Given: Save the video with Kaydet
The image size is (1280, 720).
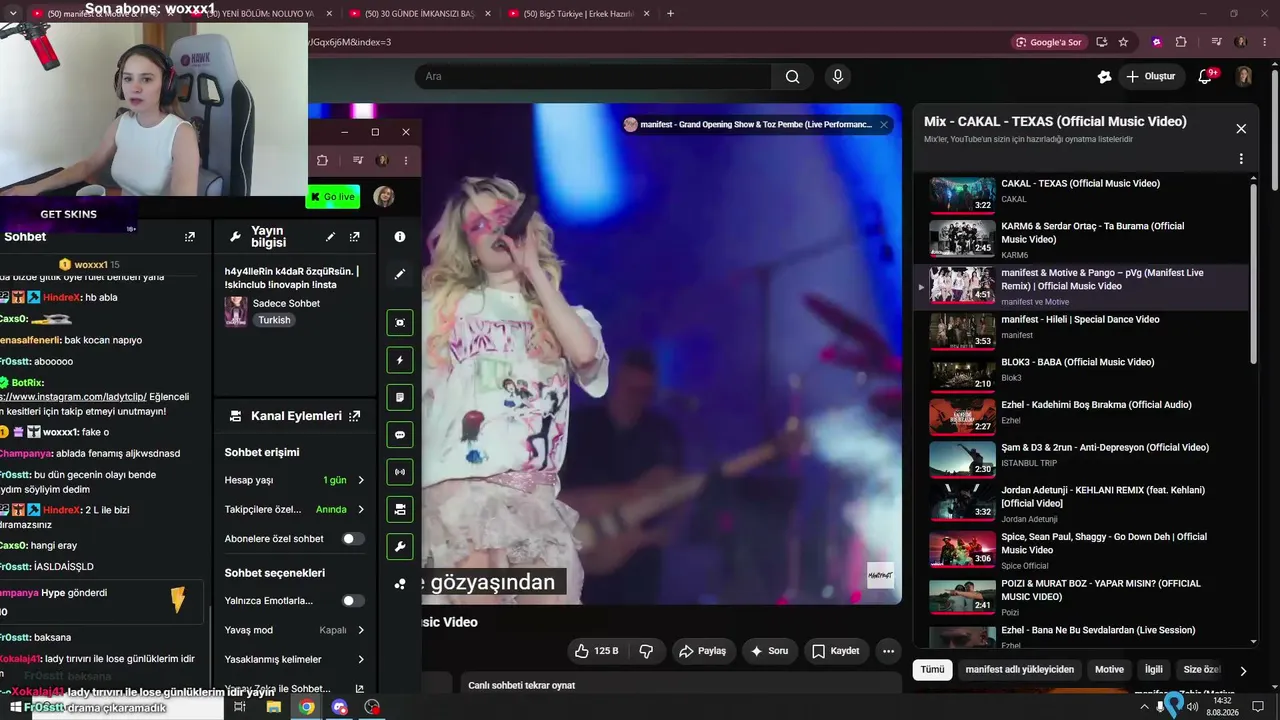Looking at the screenshot, I should pos(836,651).
